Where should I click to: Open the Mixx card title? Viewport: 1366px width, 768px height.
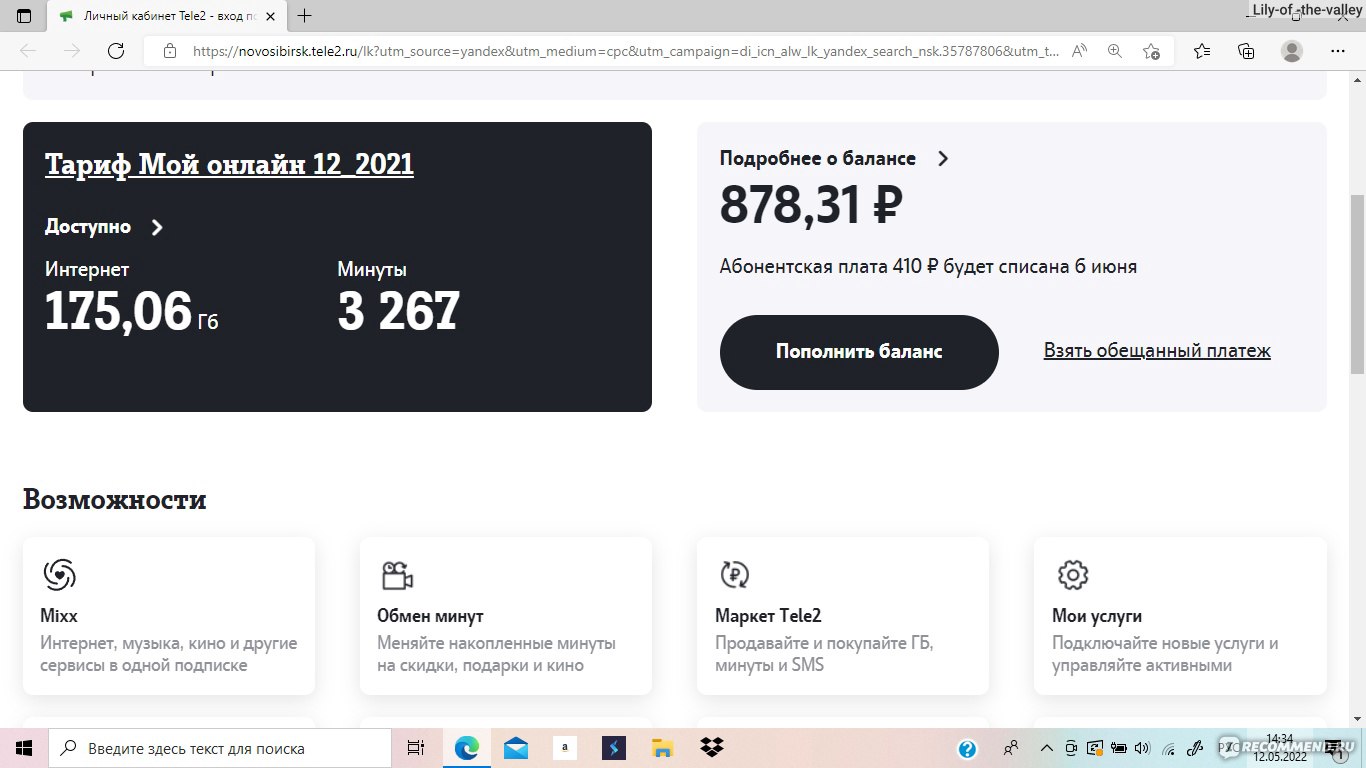[x=59, y=616]
